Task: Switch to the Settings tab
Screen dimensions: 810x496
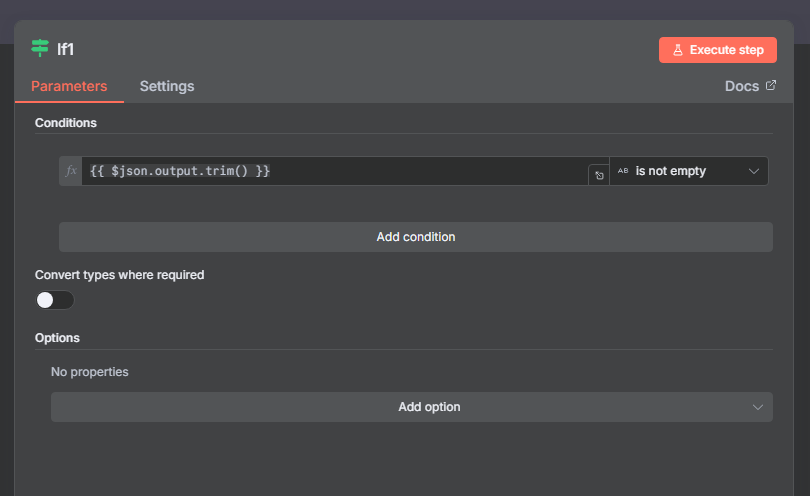Action: point(167,86)
